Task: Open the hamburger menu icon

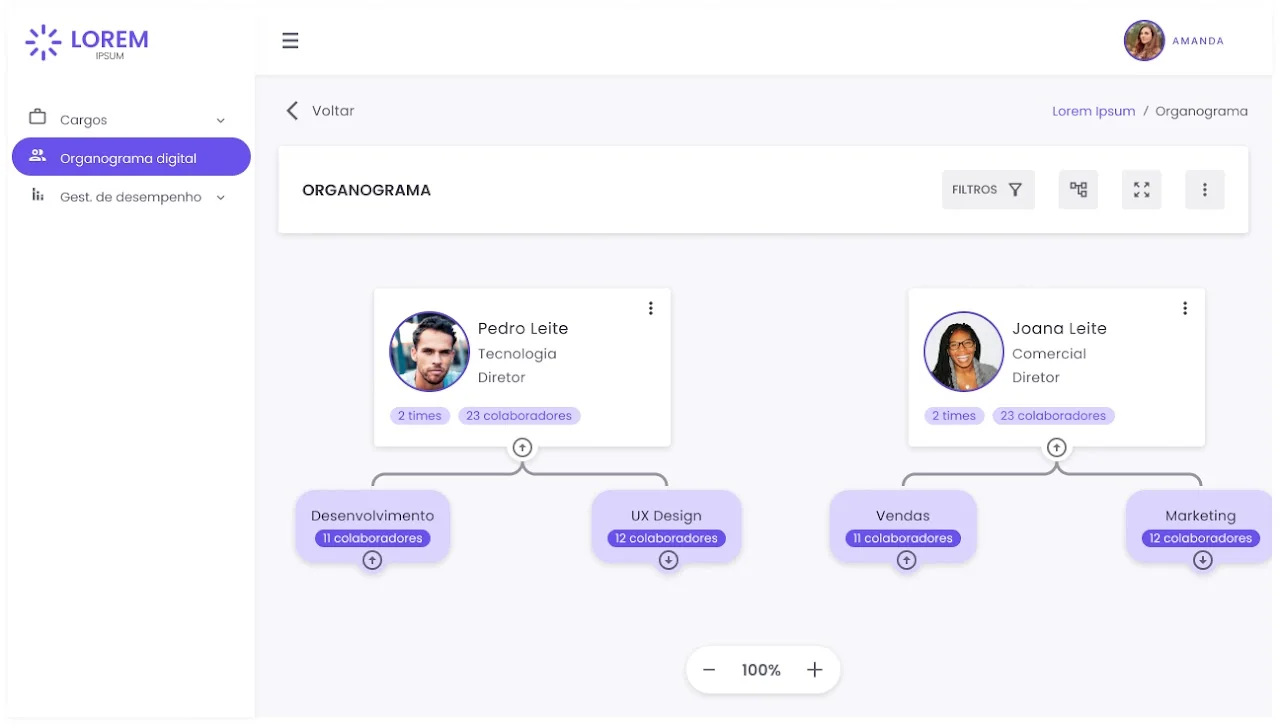Action: pyautogui.click(x=290, y=41)
